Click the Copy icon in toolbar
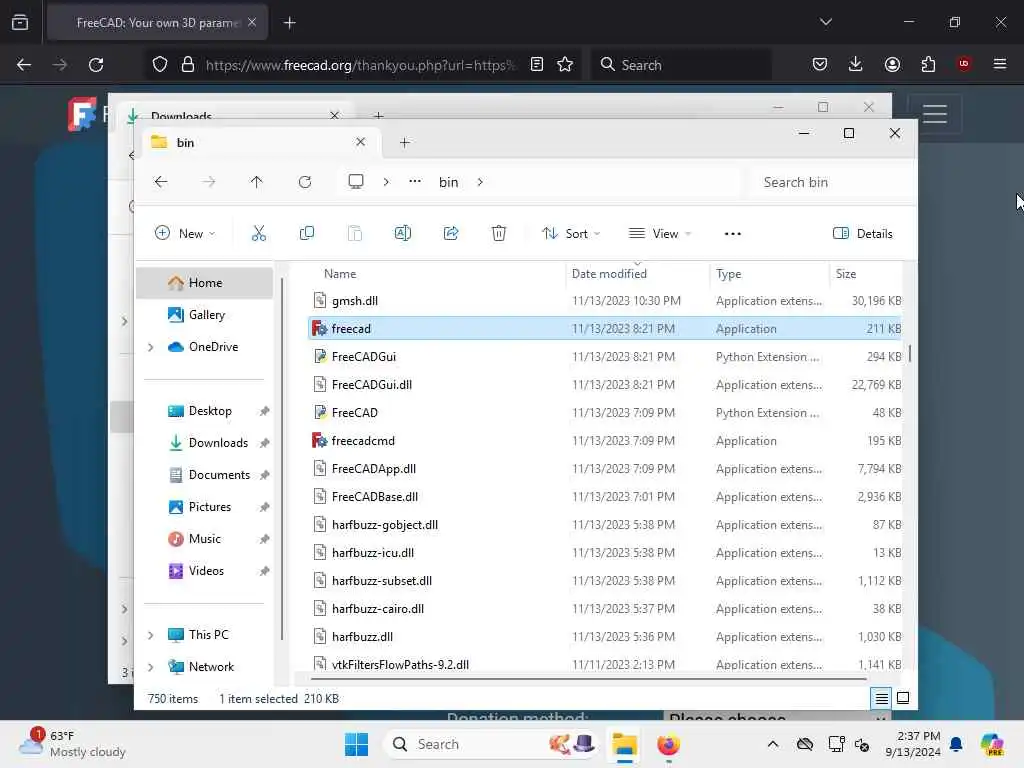Screen dimensions: 1024x768 306,233
